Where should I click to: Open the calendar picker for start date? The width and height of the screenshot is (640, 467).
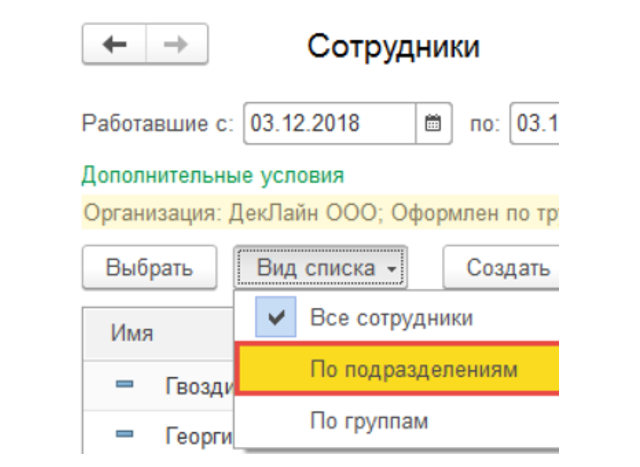pyautogui.click(x=433, y=124)
